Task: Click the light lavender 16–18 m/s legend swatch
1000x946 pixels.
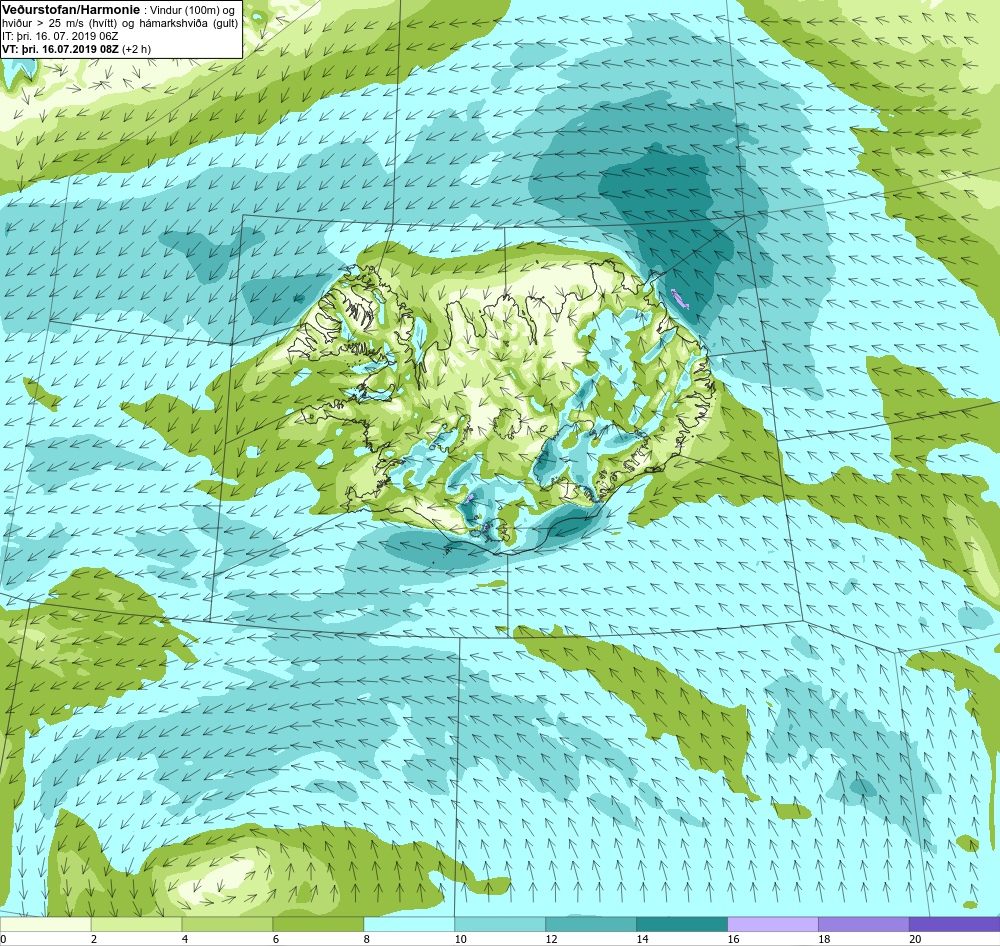Action: tap(773, 924)
